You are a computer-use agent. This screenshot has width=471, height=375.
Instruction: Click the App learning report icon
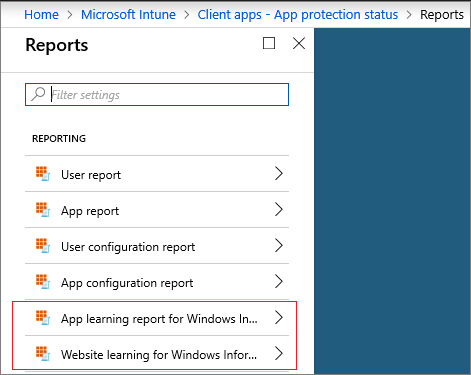[43, 317]
